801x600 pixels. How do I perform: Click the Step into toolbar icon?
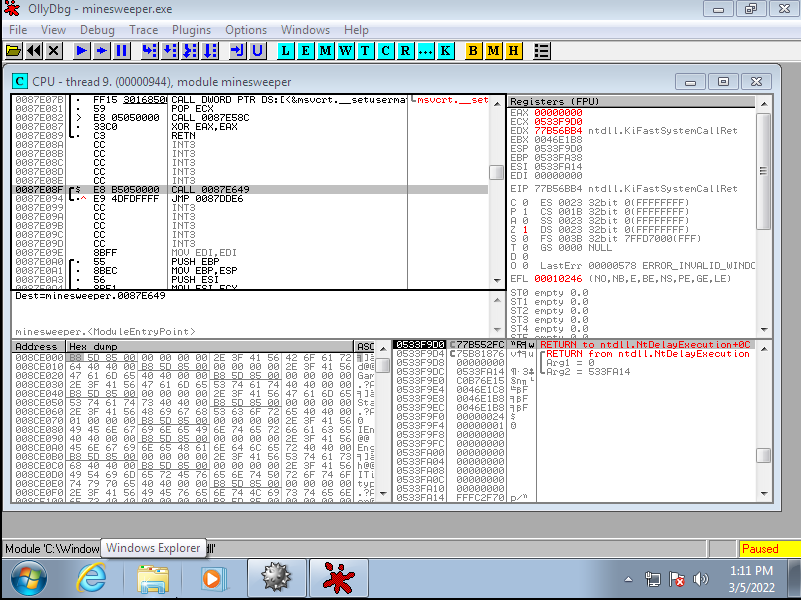pyautogui.click(x=149, y=51)
